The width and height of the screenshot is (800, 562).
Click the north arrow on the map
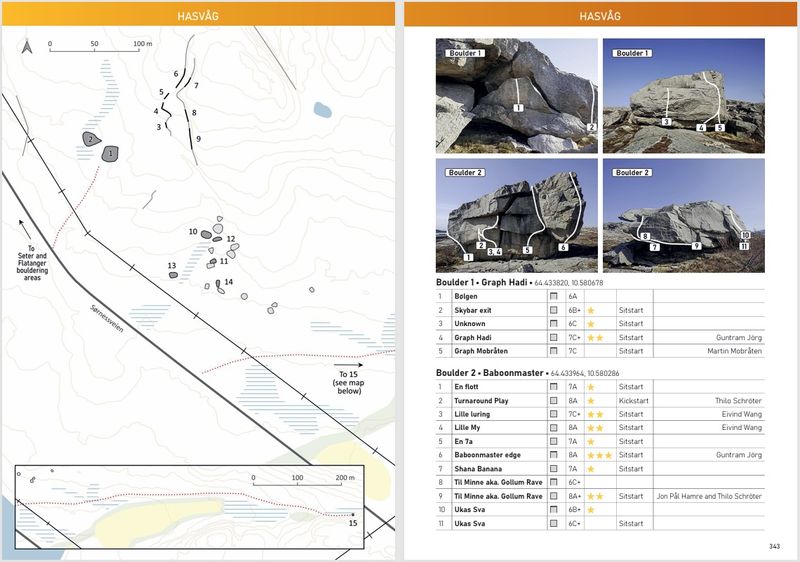pos(27,47)
